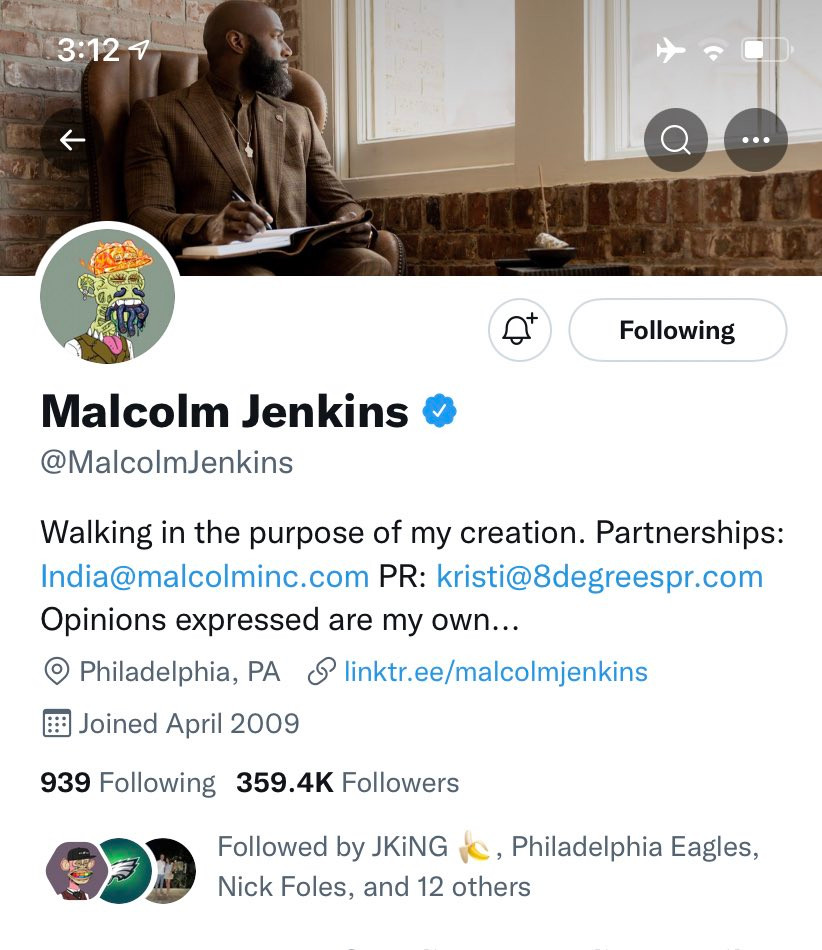Tap Philadelphia Eagles follower avatar
The width and height of the screenshot is (822, 950).
pos(124,871)
